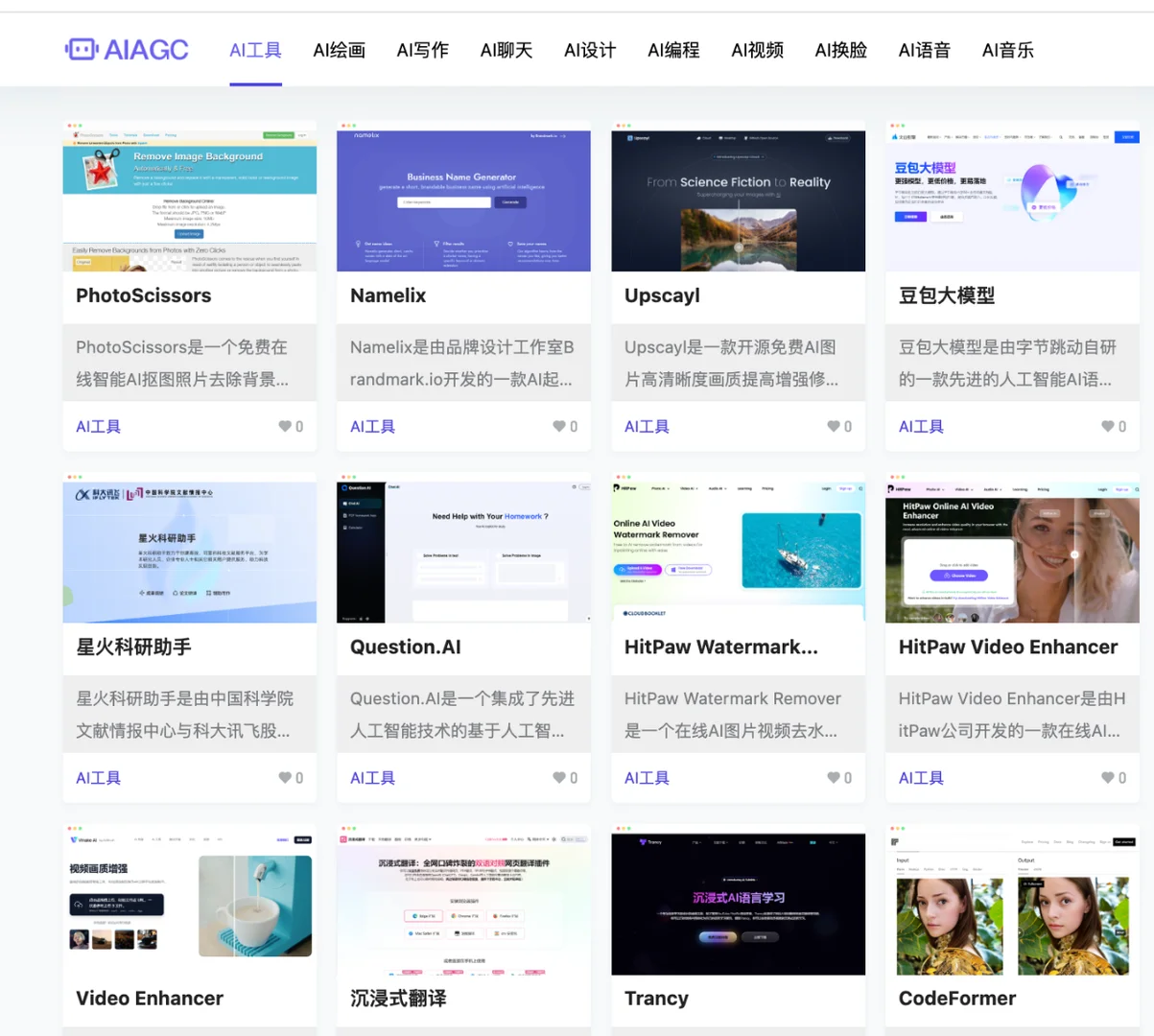Image resolution: width=1154 pixels, height=1036 pixels.
Task: Open the AI视频 category tab
Action: tap(756, 51)
